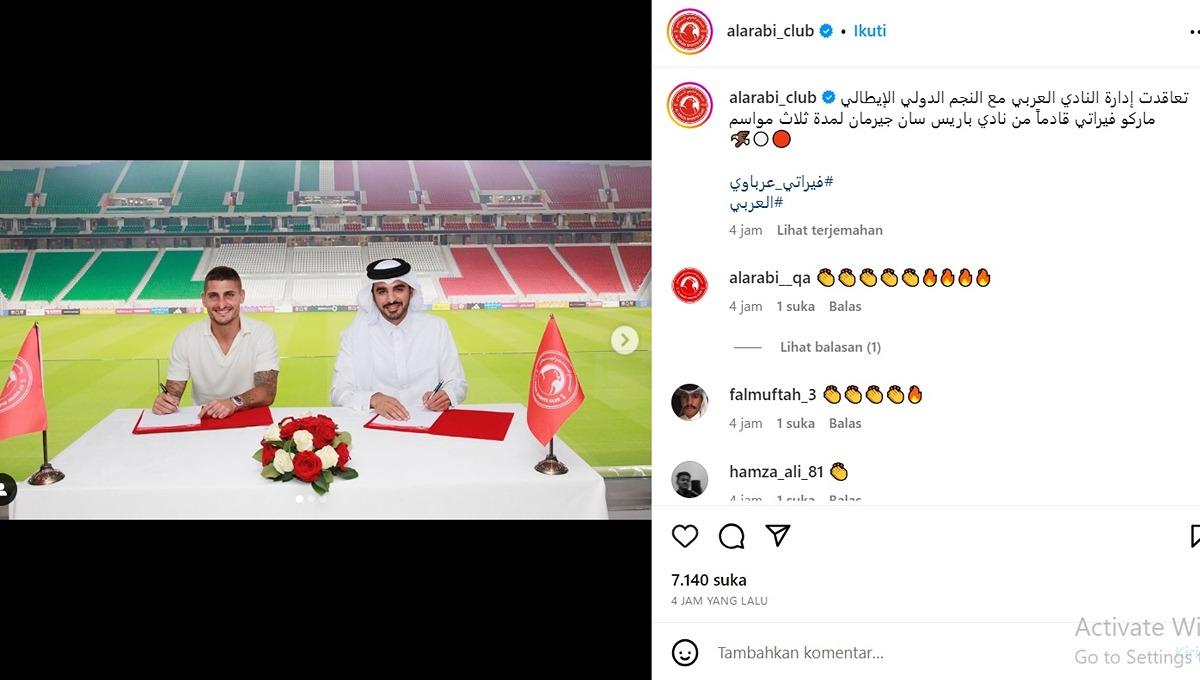Open hashtag العربي link

click(755, 203)
